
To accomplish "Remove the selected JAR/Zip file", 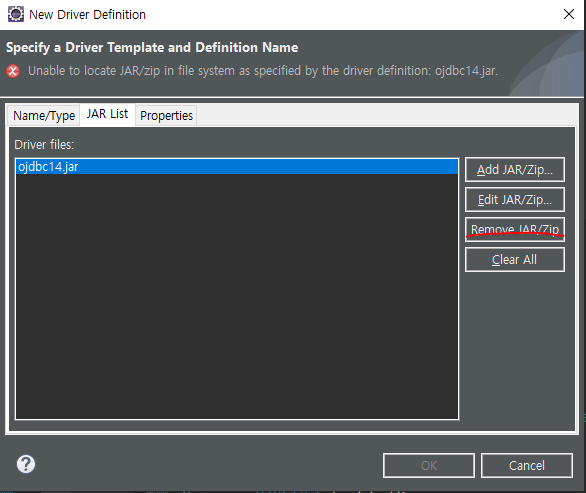I will point(515,229).
